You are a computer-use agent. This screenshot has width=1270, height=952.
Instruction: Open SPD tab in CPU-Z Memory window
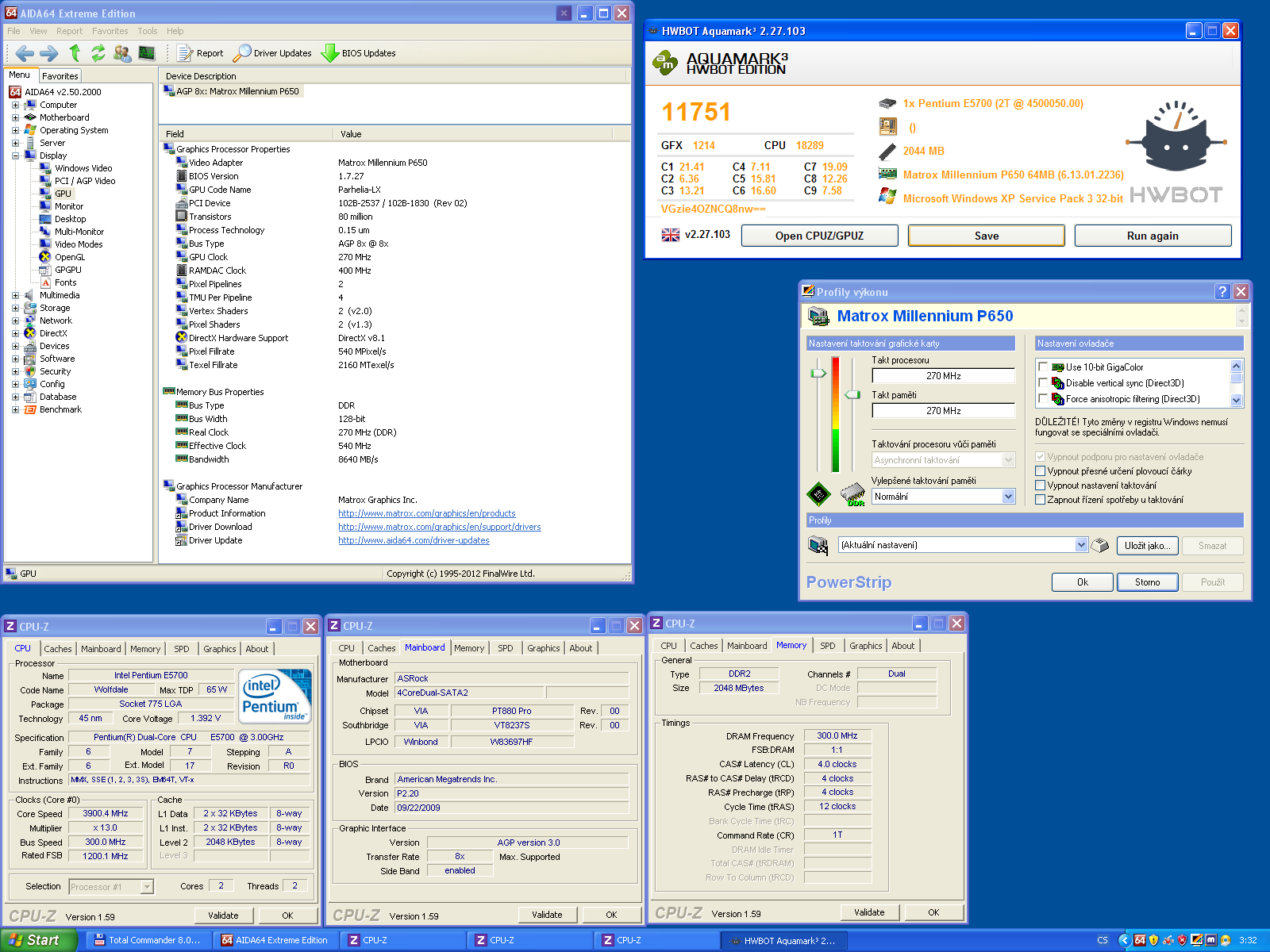(x=828, y=646)
